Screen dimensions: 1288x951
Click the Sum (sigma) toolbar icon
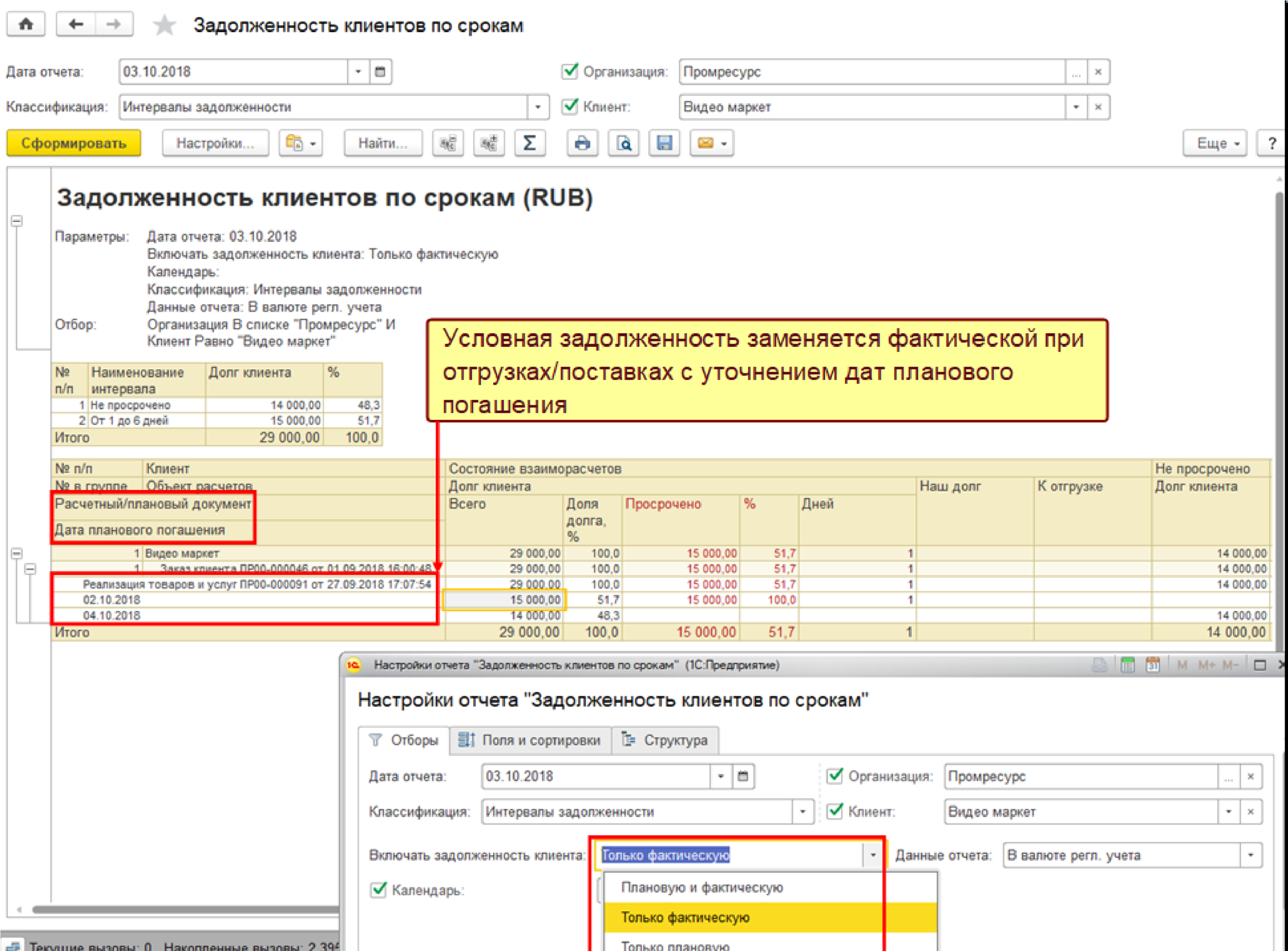click(x=529, y=143)
